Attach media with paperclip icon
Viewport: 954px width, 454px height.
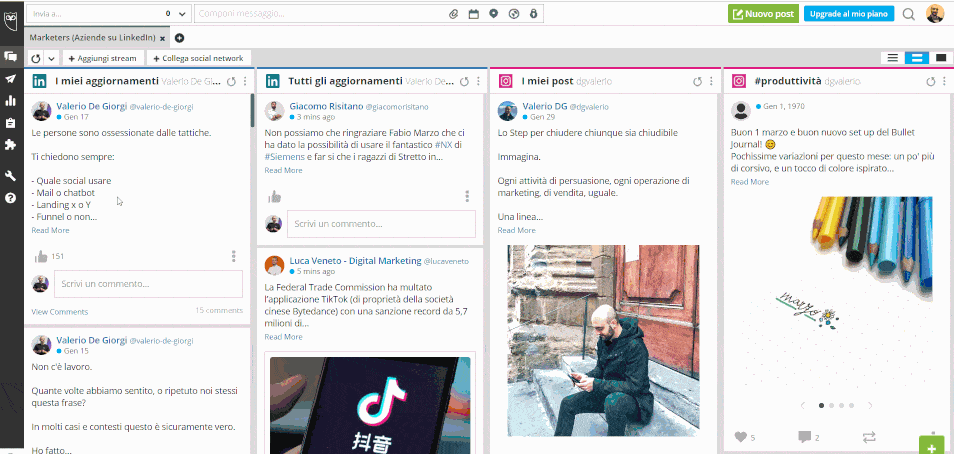coord(453,14)
